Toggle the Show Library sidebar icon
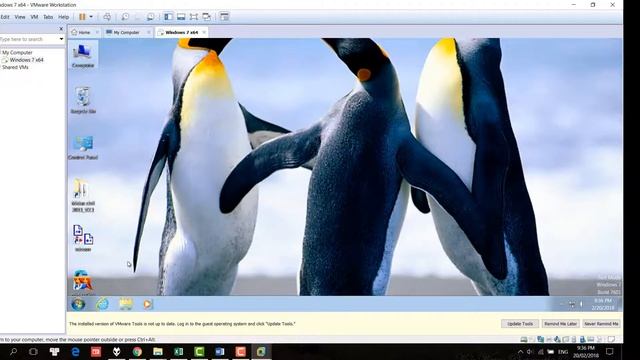This screenshot has height=360, width=640. (168, 17)
